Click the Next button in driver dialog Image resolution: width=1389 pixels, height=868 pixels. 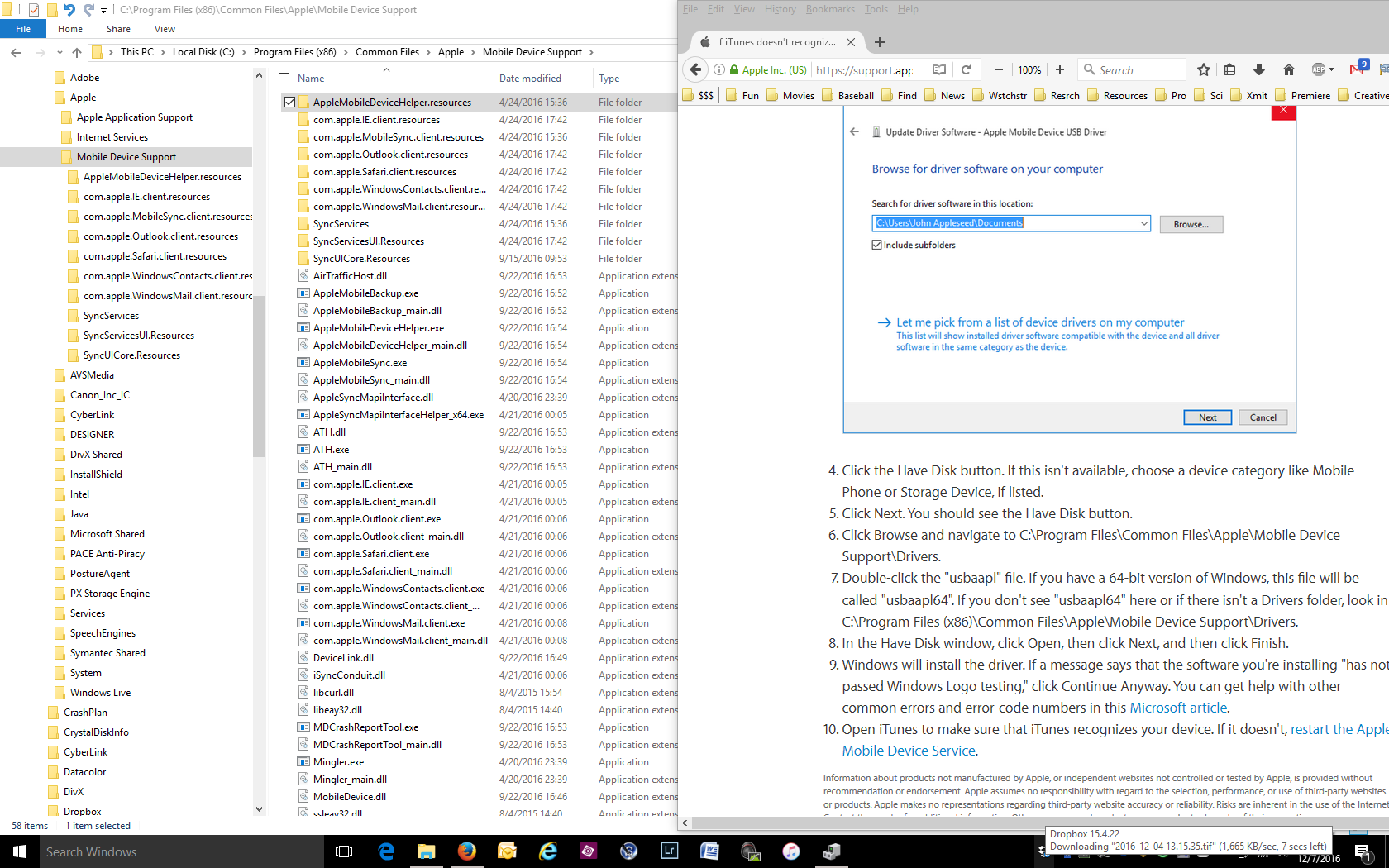(x=1207, y=417)
